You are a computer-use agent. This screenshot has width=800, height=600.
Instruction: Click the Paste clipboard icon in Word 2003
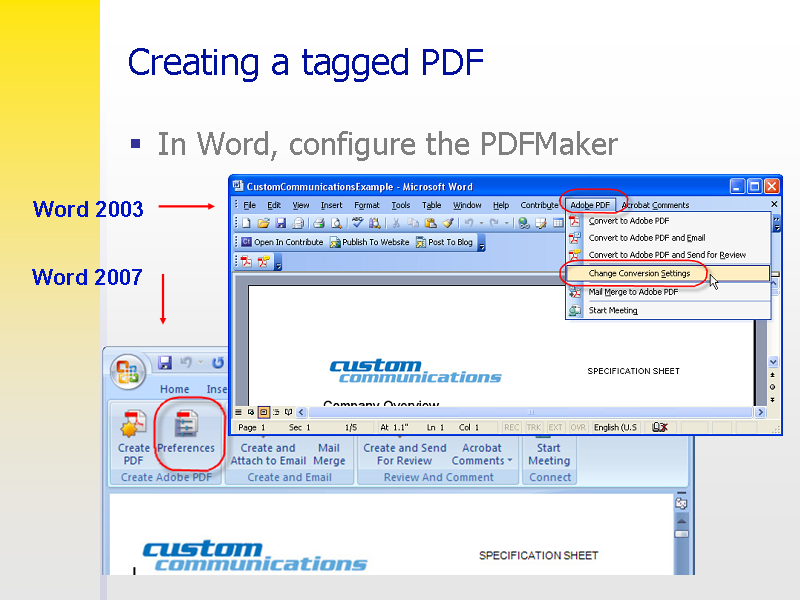(430, 223)
